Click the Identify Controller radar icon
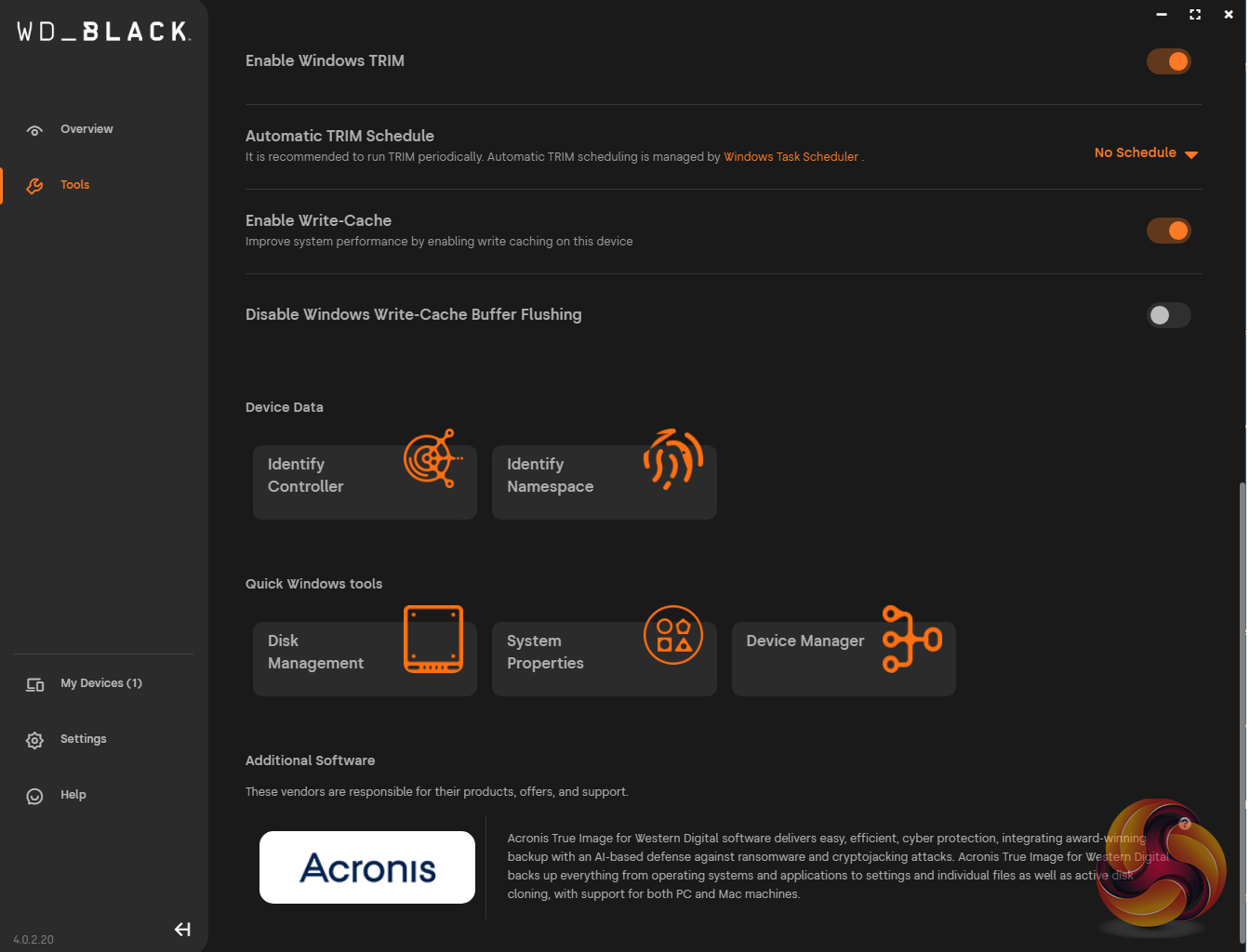 432,457
